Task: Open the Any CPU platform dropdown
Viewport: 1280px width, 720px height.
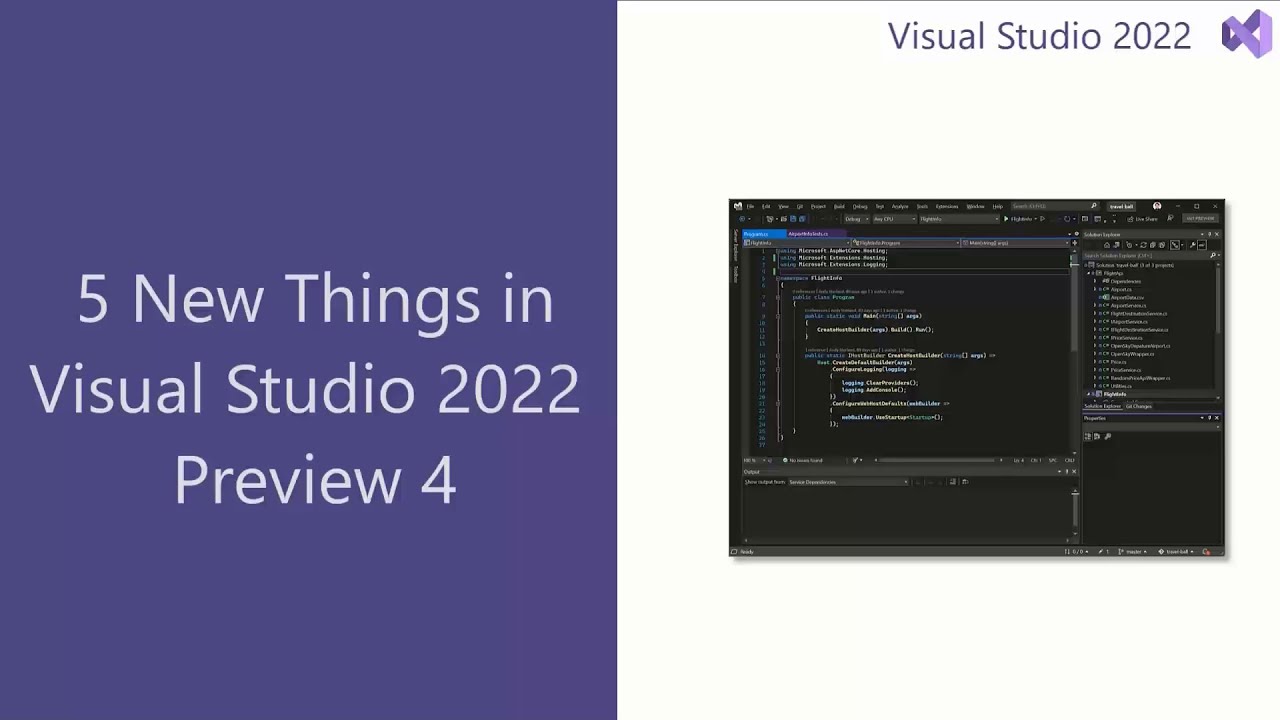Action: click(x=894, y=219)
